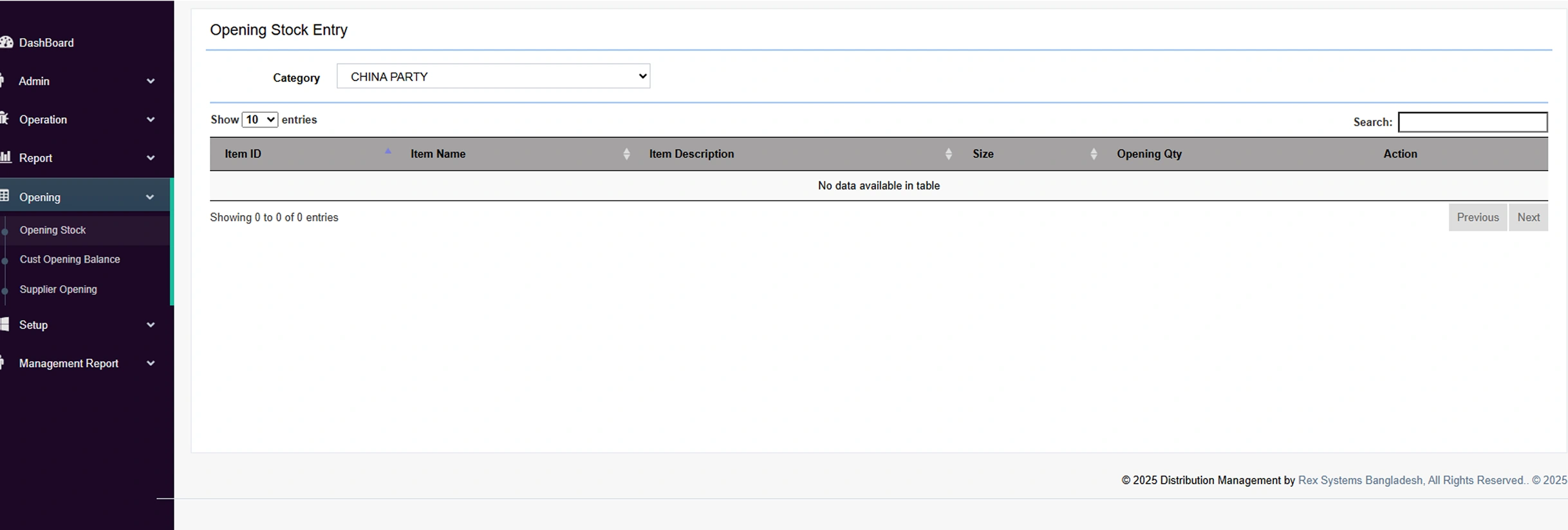The image size is (1568, 530).
Task: Expand the Management Report menu
Action: [151, 363]
